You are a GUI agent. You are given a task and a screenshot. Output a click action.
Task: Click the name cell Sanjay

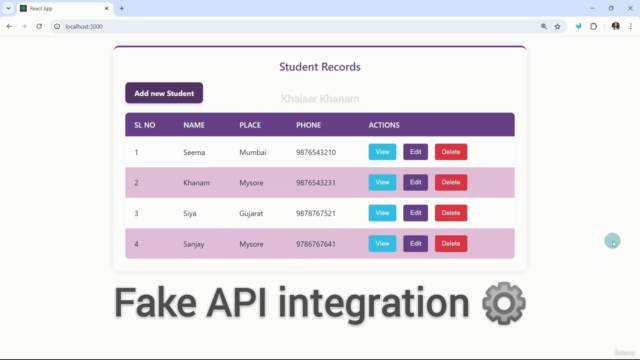click(x=194, y=244)
